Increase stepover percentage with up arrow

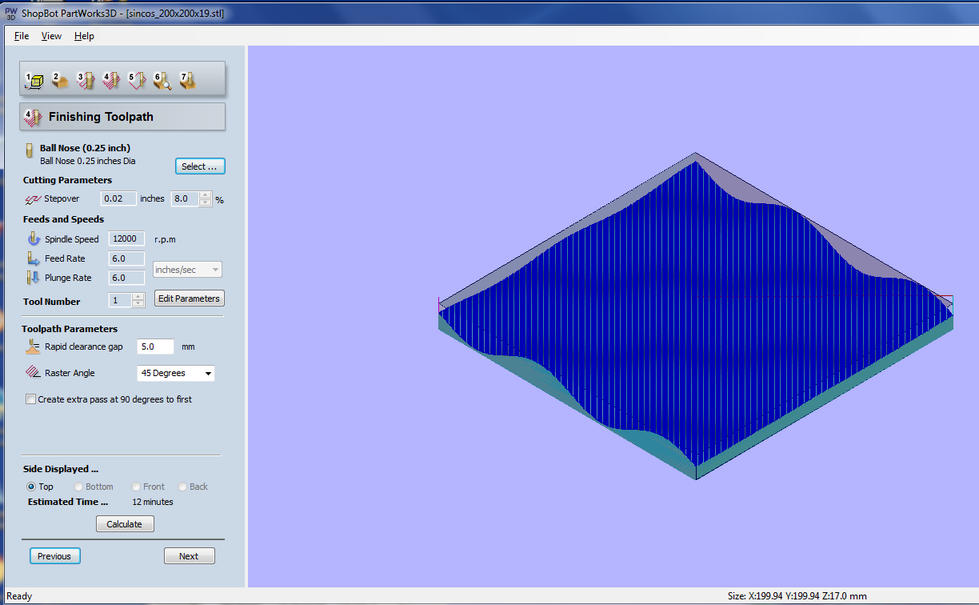click(x=205, y=195)
